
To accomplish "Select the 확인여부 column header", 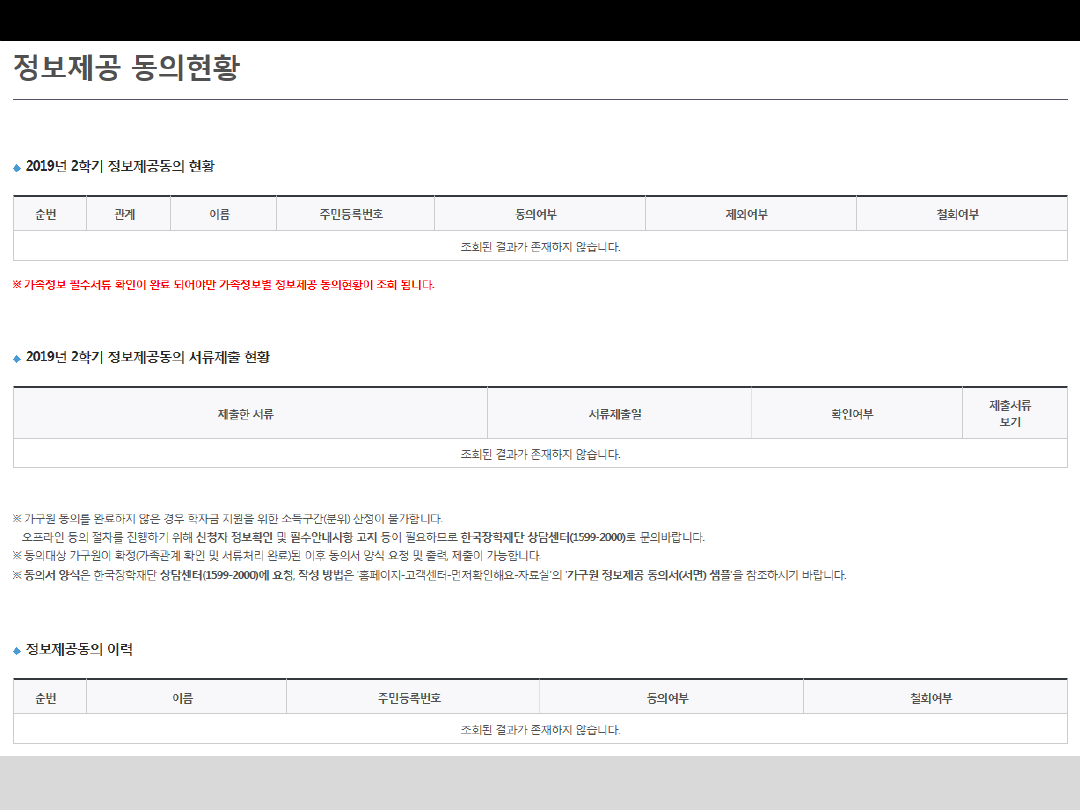I will click(x=845, y=414).
